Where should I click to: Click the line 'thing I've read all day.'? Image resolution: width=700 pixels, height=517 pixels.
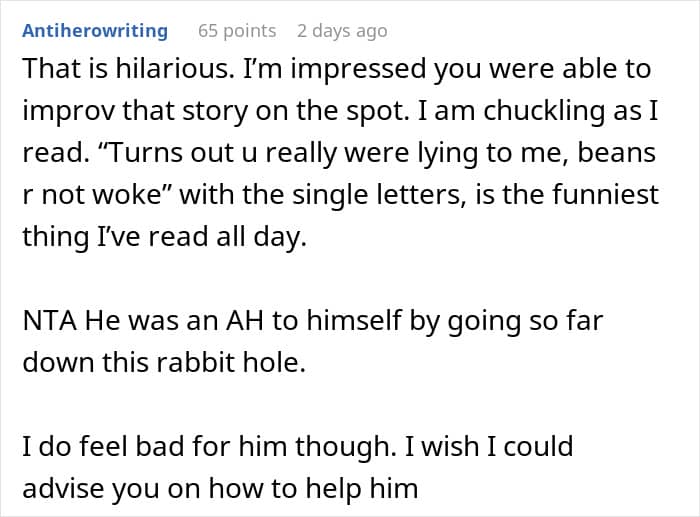point(165,237)
